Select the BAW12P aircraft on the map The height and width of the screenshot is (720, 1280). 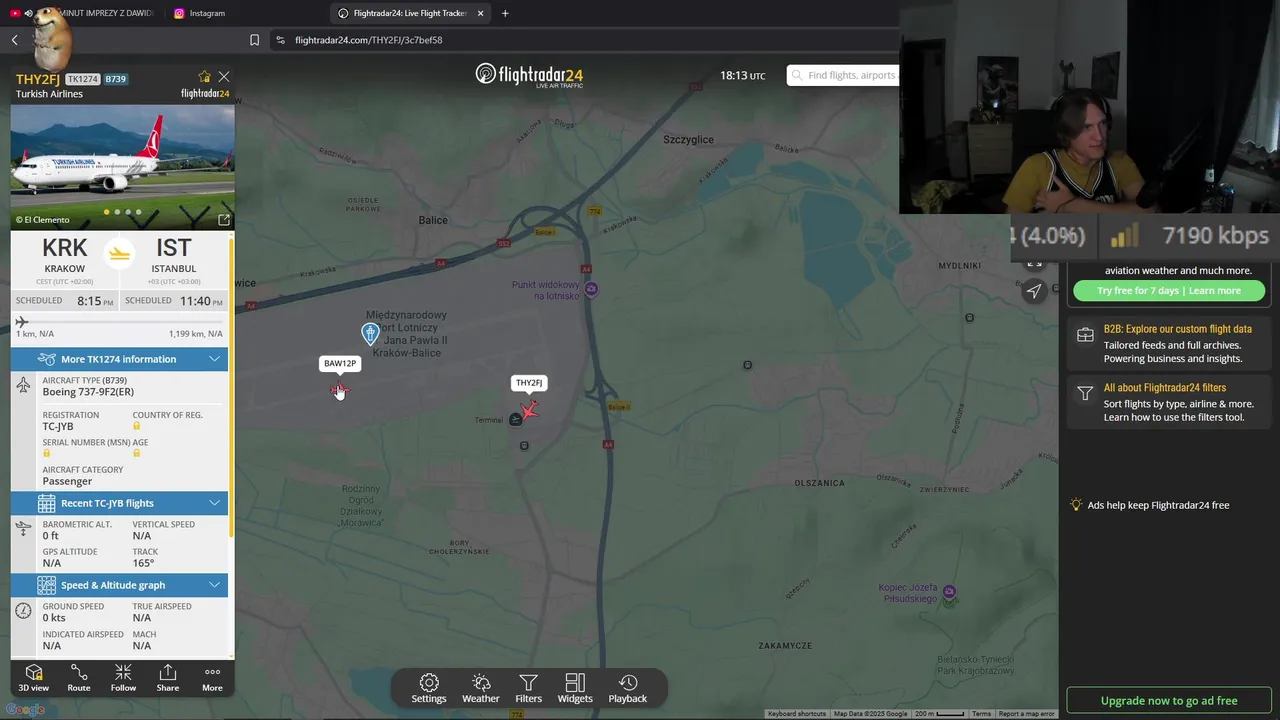(x=340, y=389)
